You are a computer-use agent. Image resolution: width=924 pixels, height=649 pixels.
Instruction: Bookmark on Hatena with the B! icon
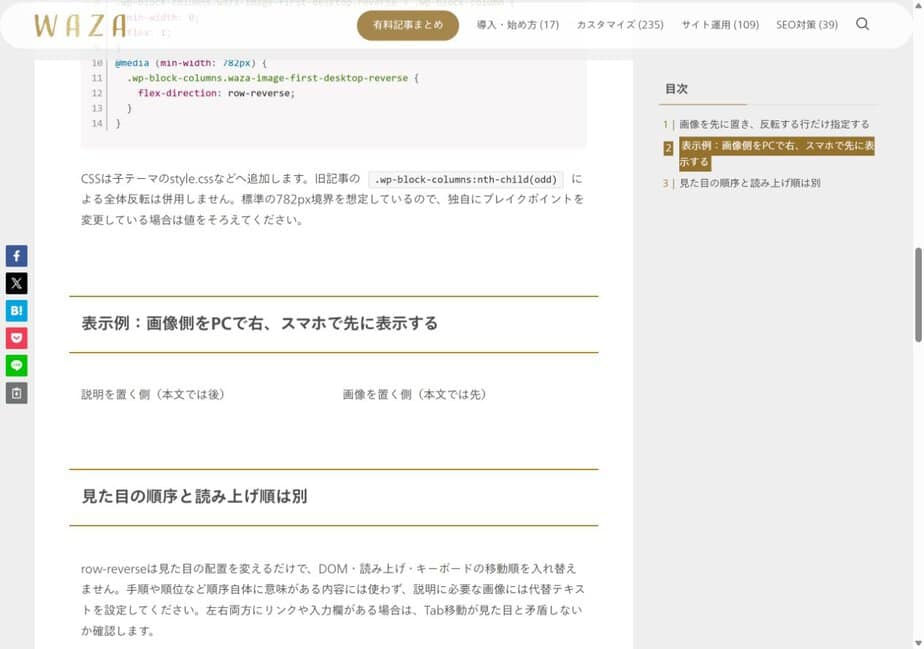16,311
